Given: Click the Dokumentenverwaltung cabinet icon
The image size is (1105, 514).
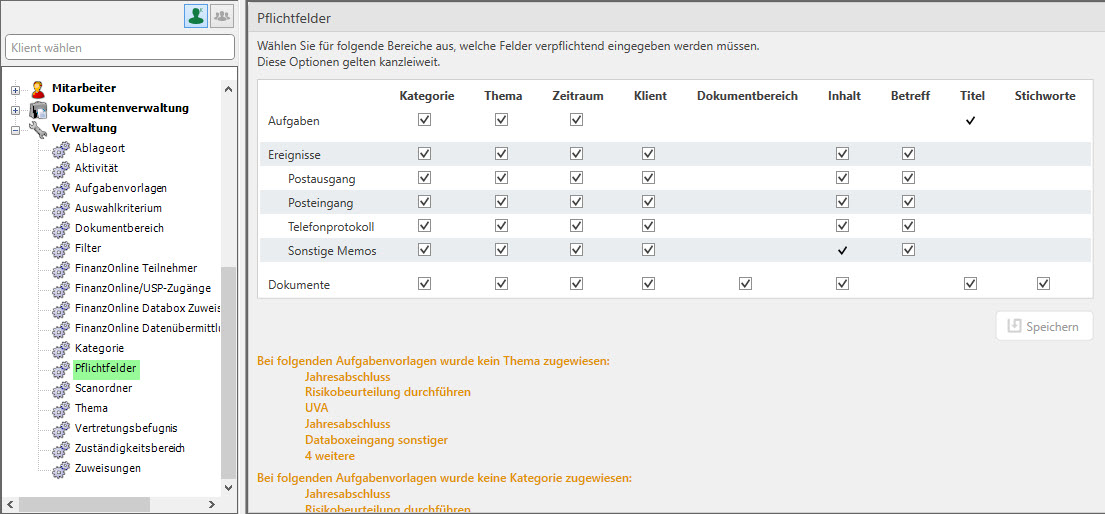Looking at the screenshot, I should [x=38, y=109].
